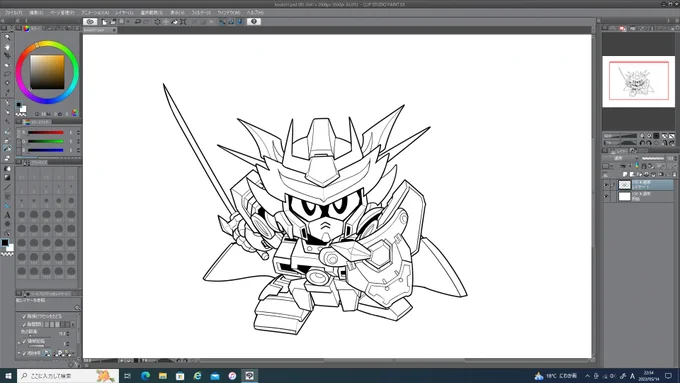
Task: Click the taskbar search box
Action: tap(68, 376)
